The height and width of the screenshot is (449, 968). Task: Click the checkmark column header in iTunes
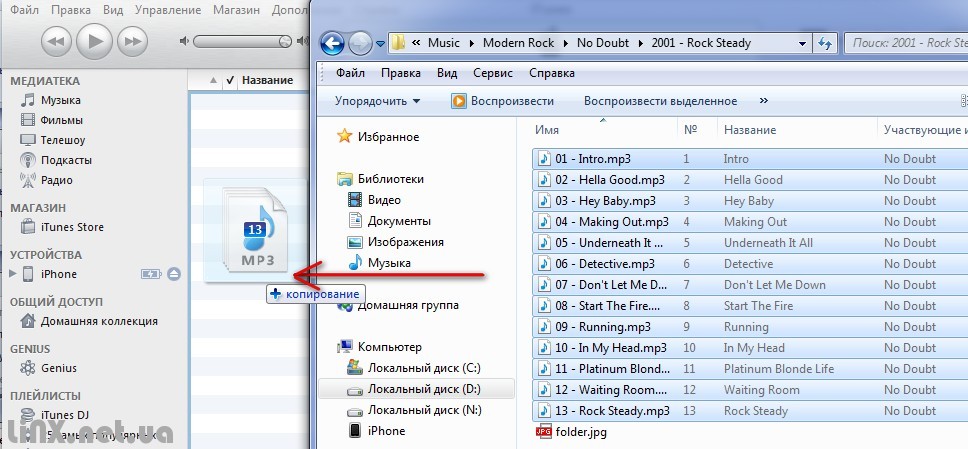[230, 80]
